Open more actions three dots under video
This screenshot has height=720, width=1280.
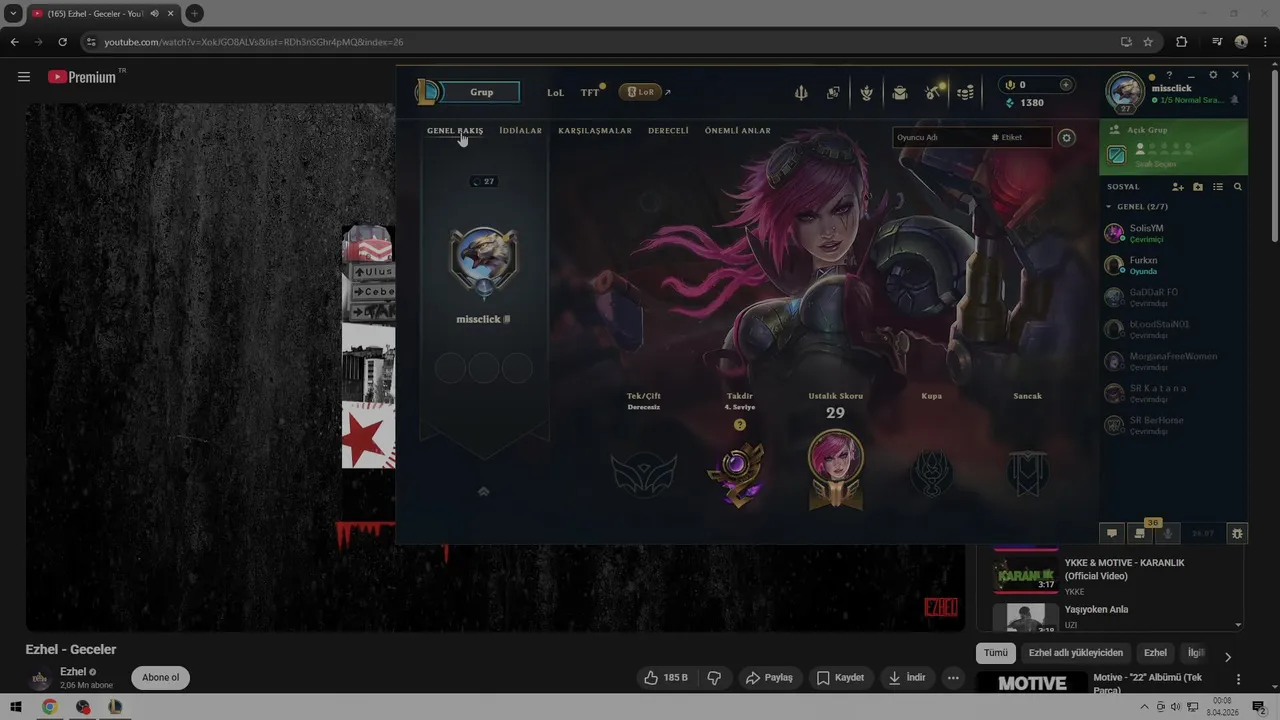[953, 677]
